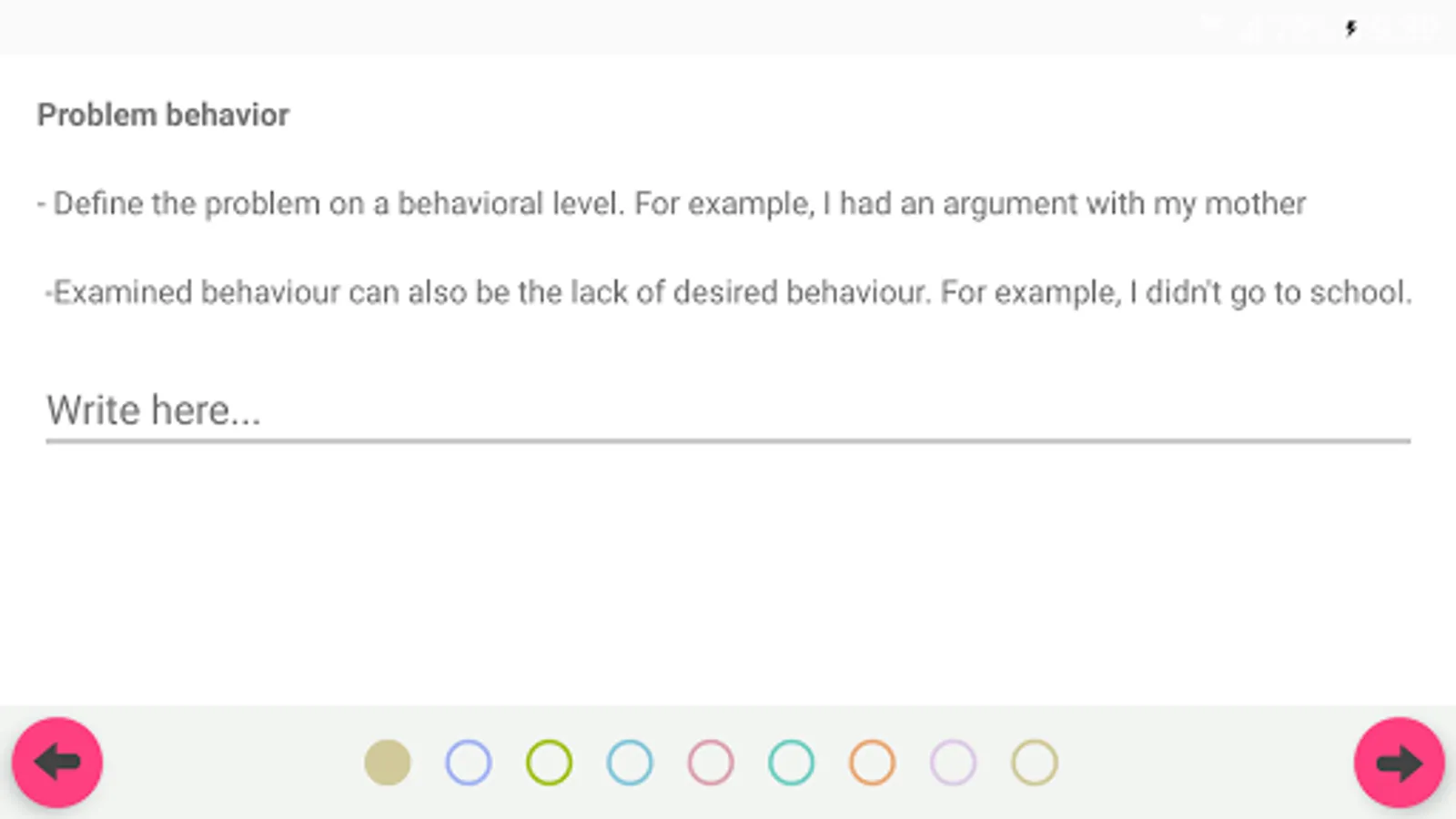Select the pink page indicator dot

pos(710,763)
